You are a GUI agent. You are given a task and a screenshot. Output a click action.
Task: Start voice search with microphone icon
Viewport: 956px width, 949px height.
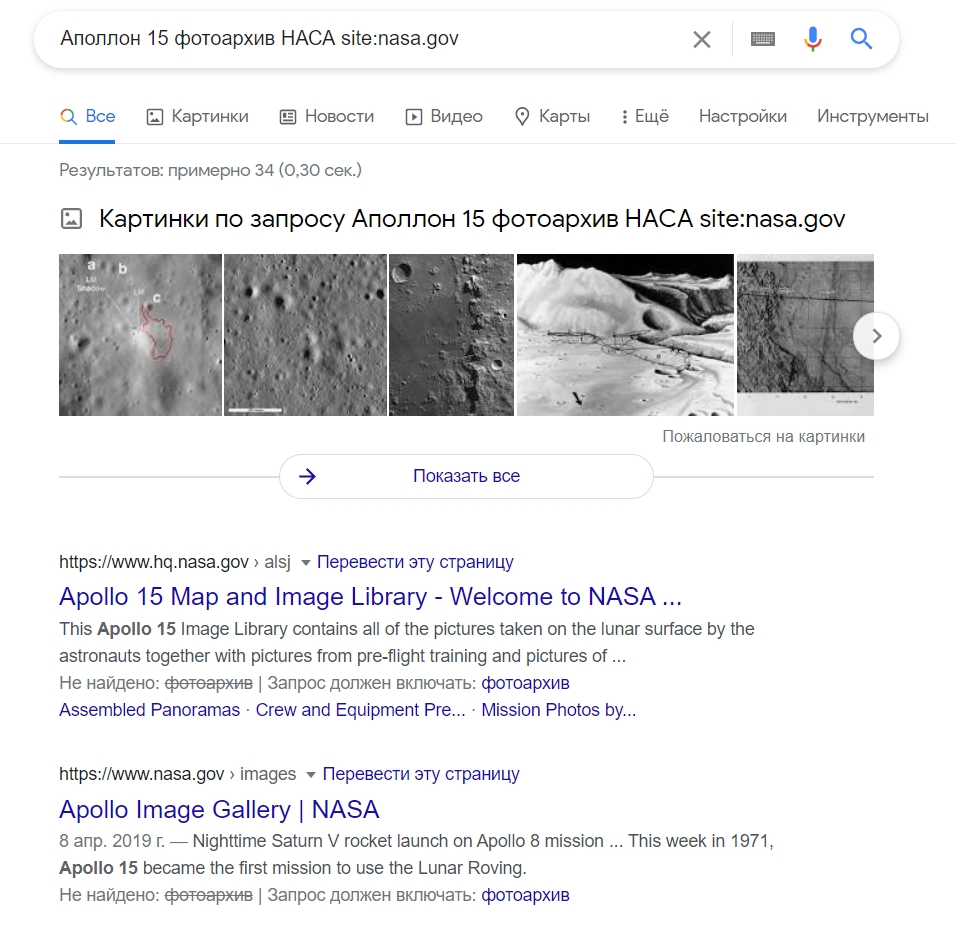pos(812,39)
